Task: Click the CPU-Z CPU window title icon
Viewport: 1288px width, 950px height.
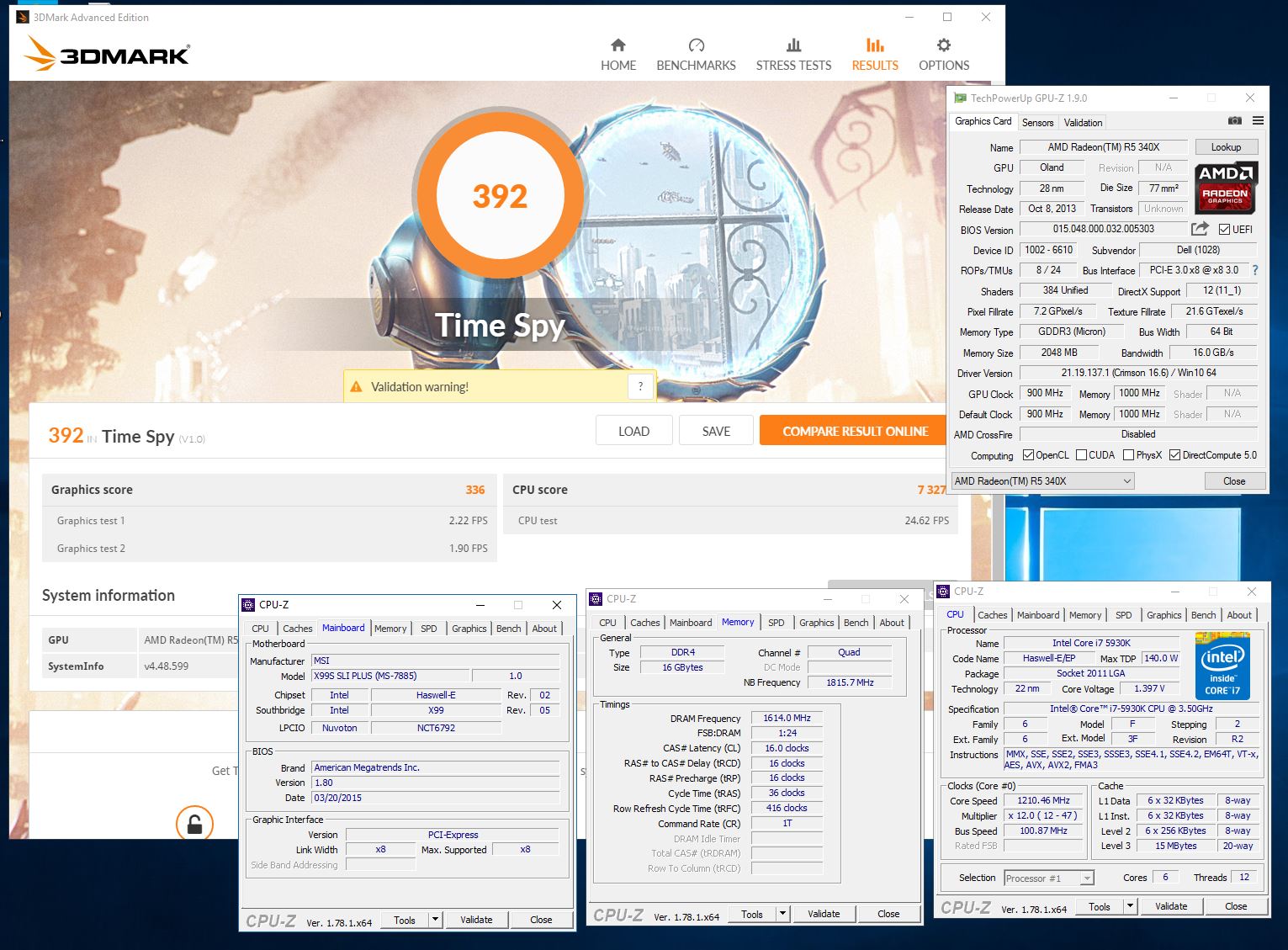Action: tap(944, 592)
